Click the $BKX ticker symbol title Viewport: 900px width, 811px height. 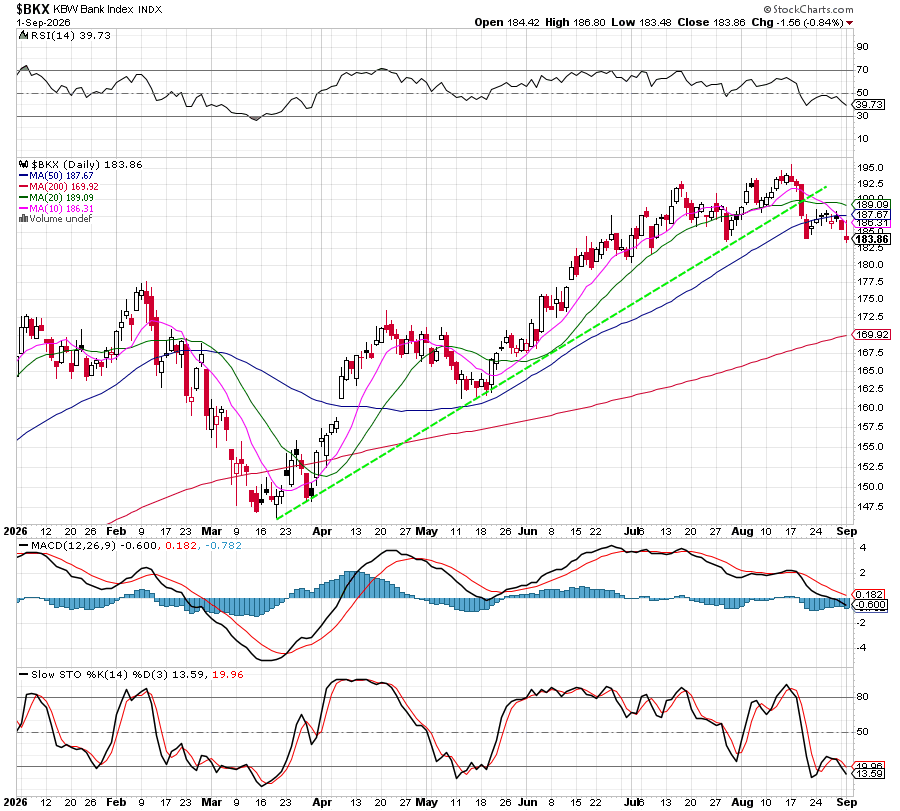pos(33,9)
